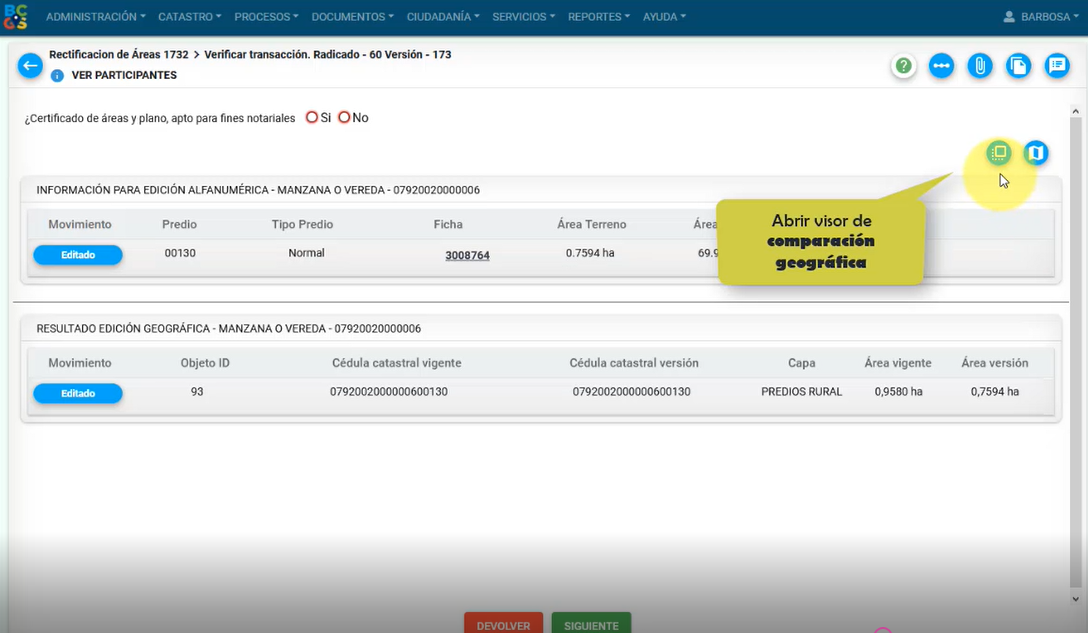Screen dimensions: 1088x633
Task: Select the 'Si' radio button
Action: coord(312,117)
